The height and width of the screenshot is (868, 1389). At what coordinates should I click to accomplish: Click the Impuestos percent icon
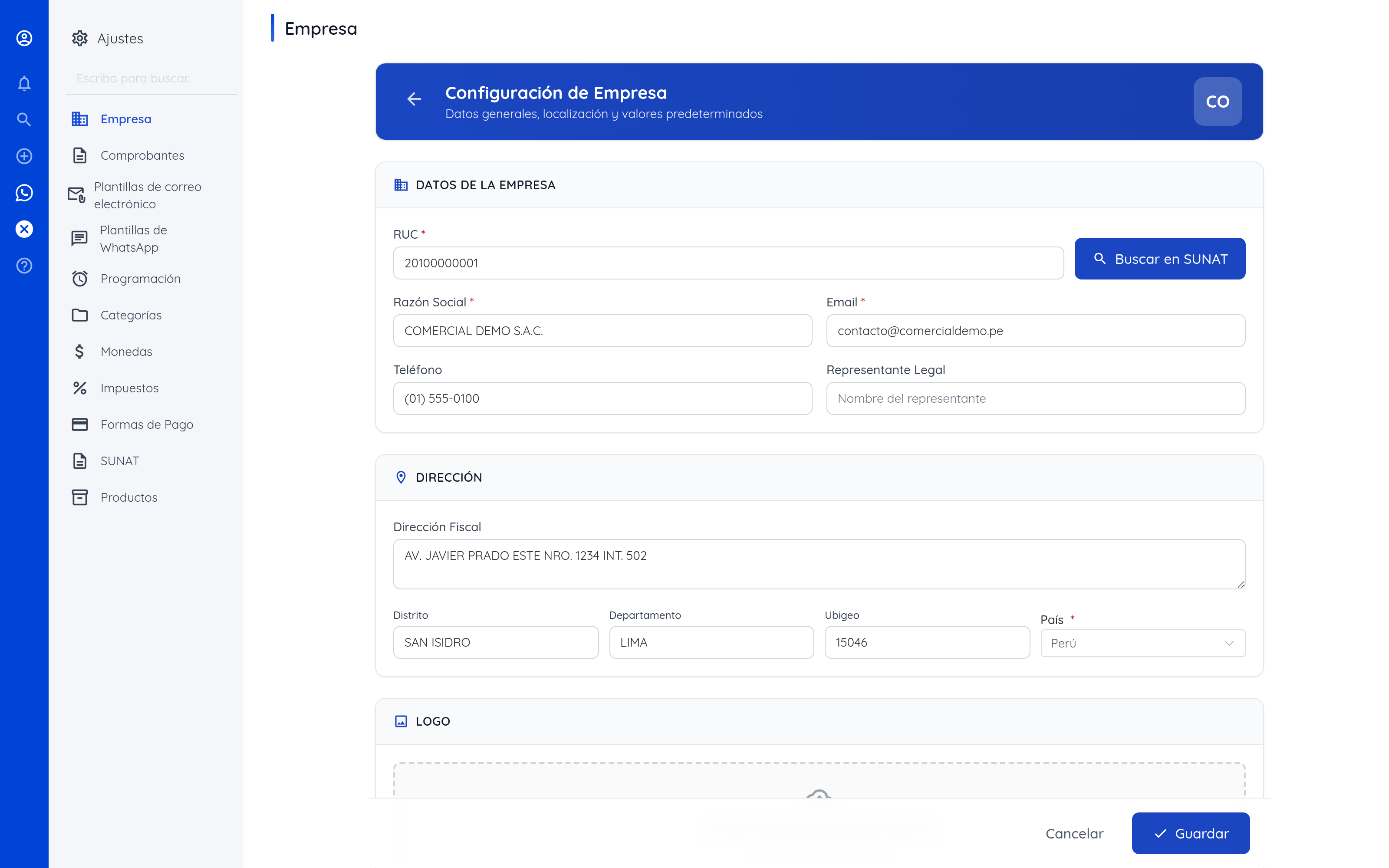(x=80, y=388)
